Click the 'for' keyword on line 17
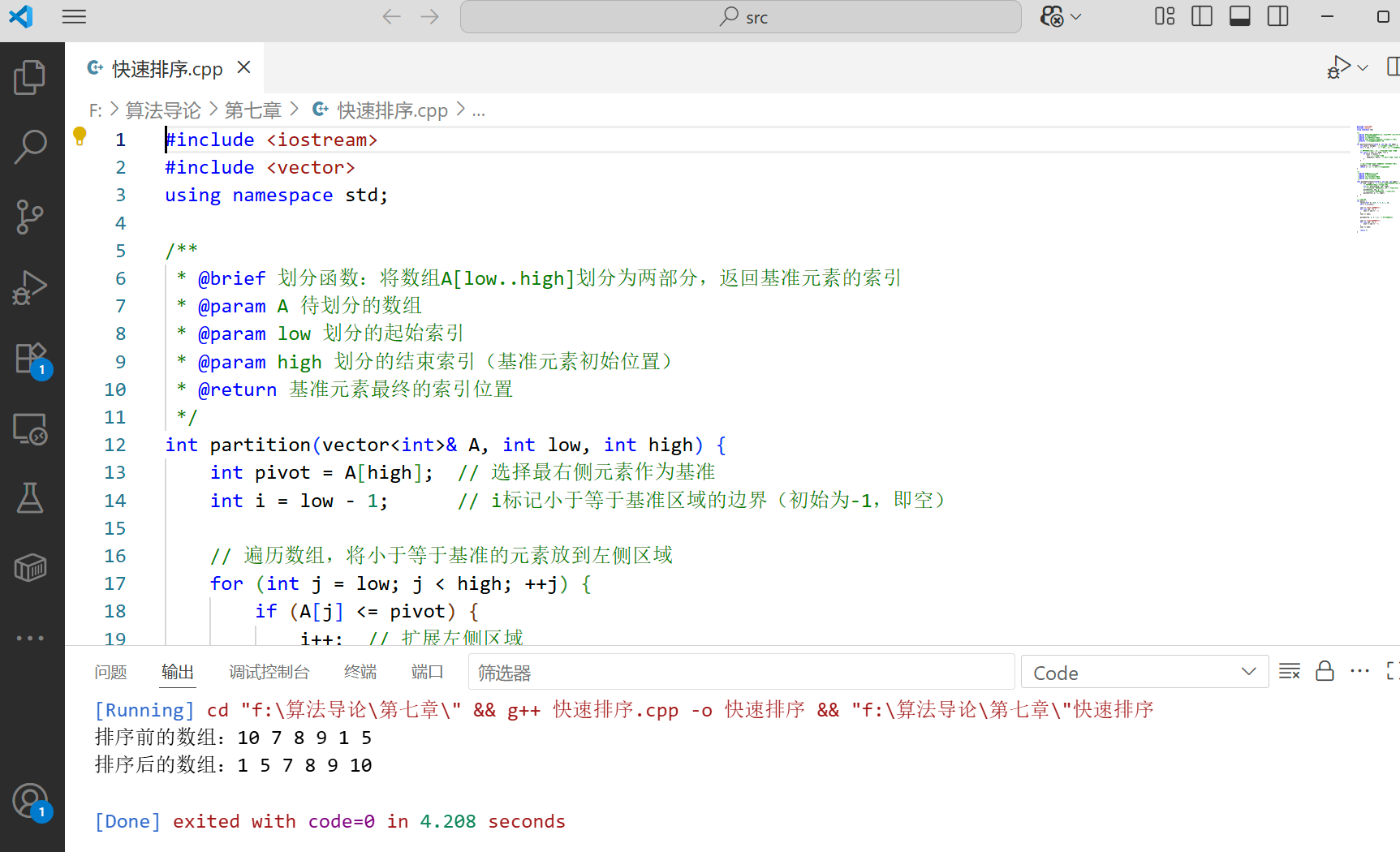The width and height of the screenshot is (1400, 852). tap(226, 583)
